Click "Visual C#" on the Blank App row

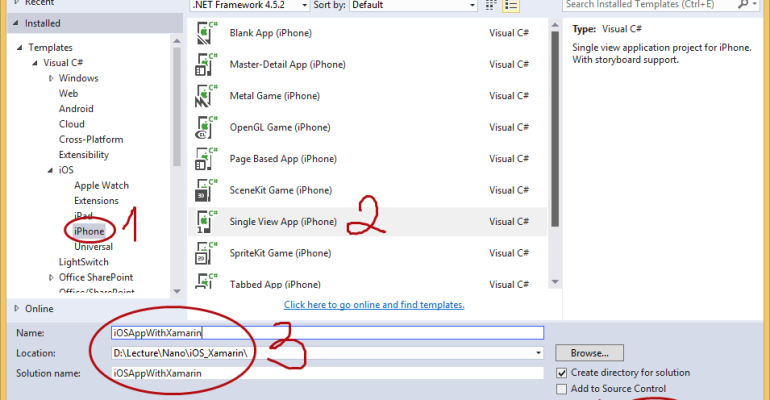click(509, 33)
